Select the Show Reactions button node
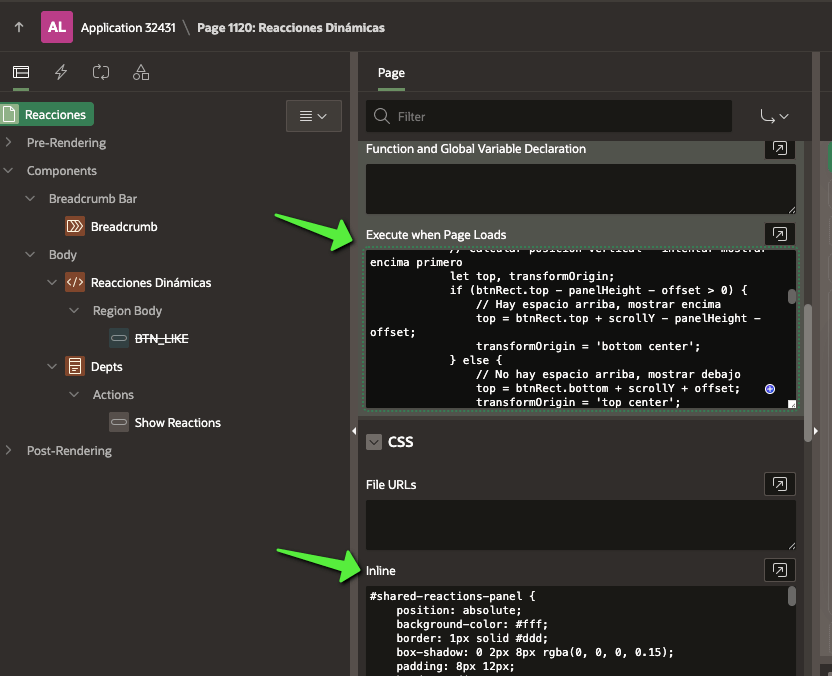This screenshot has width=832, height=676. pos(177,423)
